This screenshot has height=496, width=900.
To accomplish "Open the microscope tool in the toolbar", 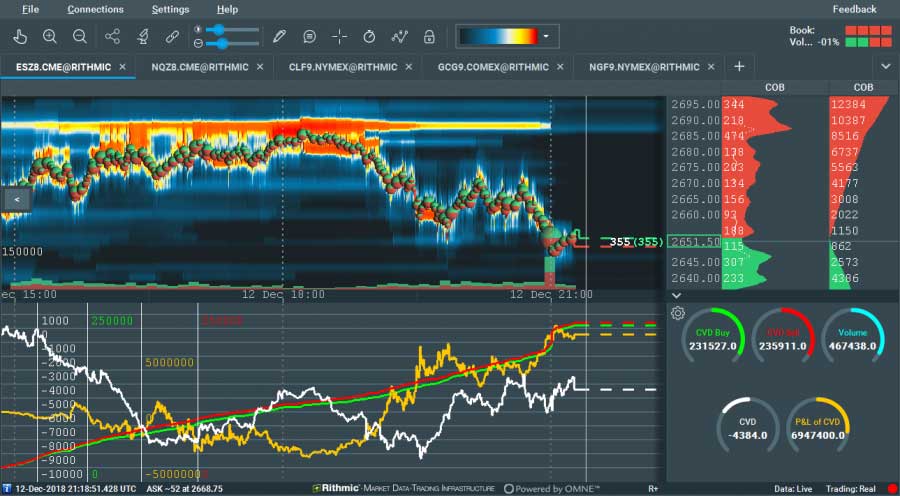I will coord(142,37).
